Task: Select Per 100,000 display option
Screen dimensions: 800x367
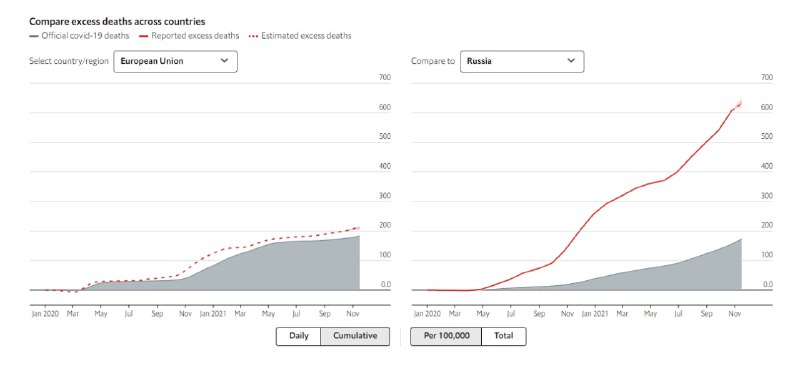Action: [446, 336]
